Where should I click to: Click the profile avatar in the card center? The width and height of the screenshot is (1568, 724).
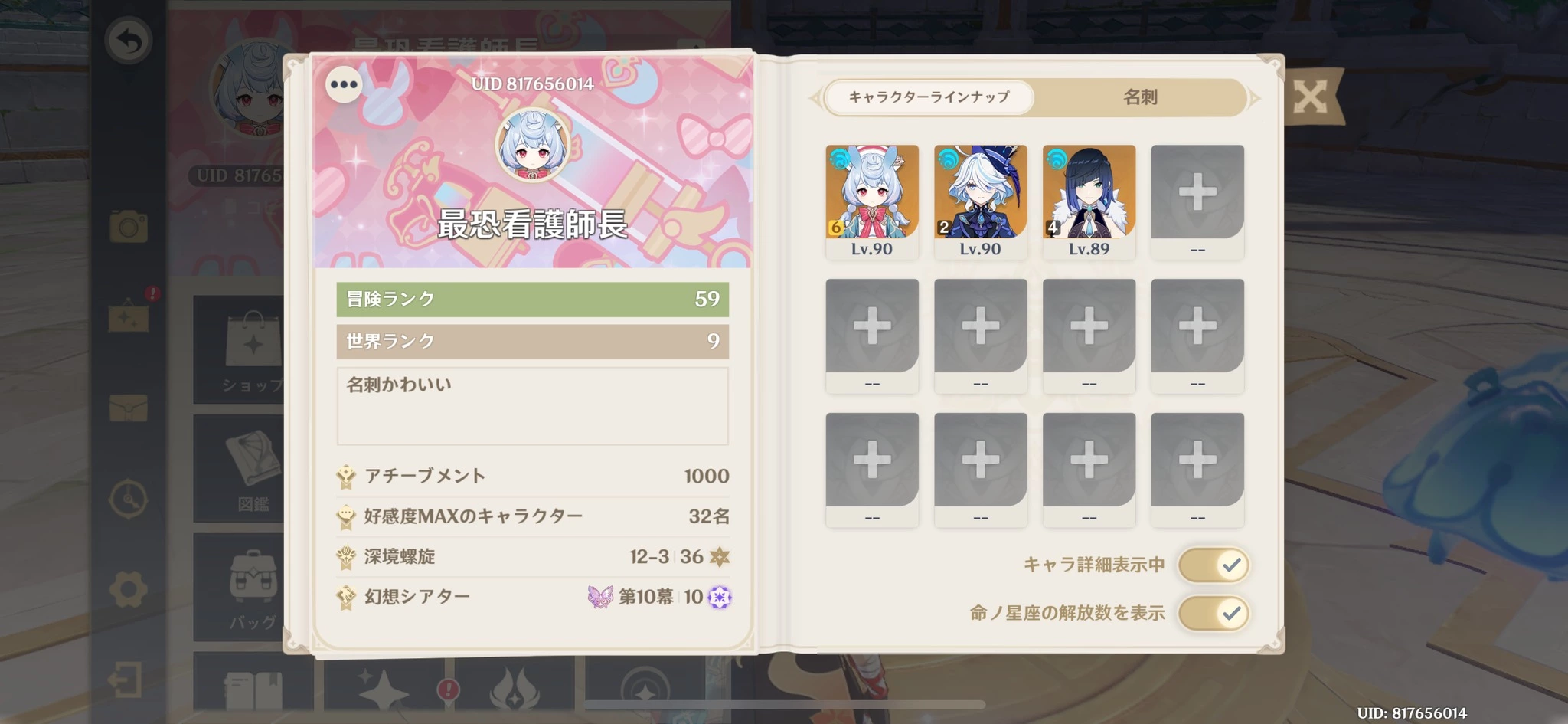(533, 146)
